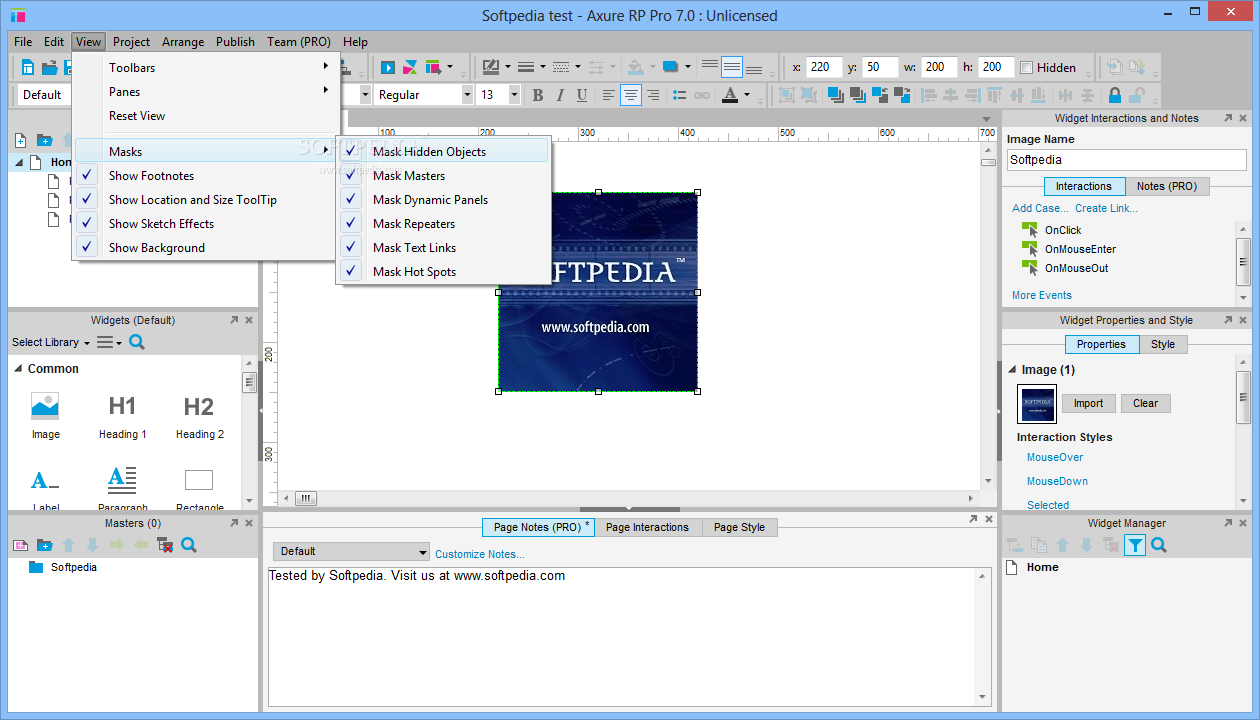Choose Reset View menu item
This screenshot has width=1260, height=720.
[205, 116]
